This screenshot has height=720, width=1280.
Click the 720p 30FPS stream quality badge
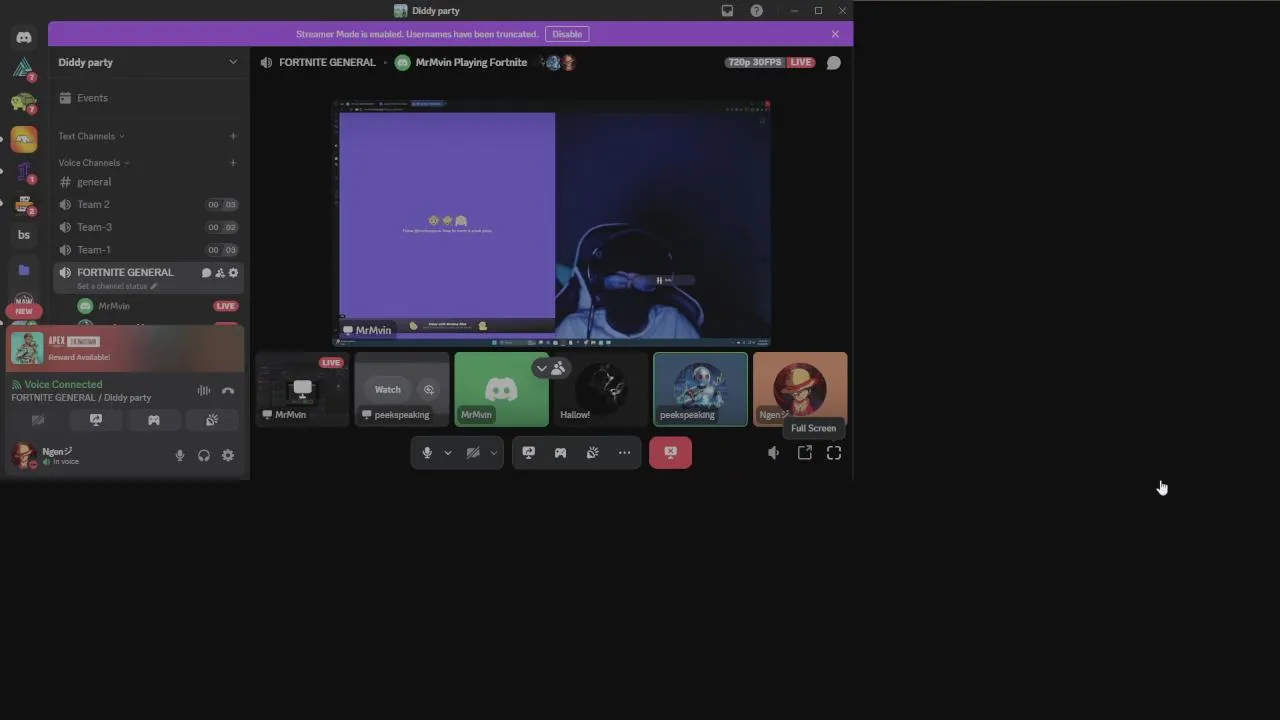754,62
